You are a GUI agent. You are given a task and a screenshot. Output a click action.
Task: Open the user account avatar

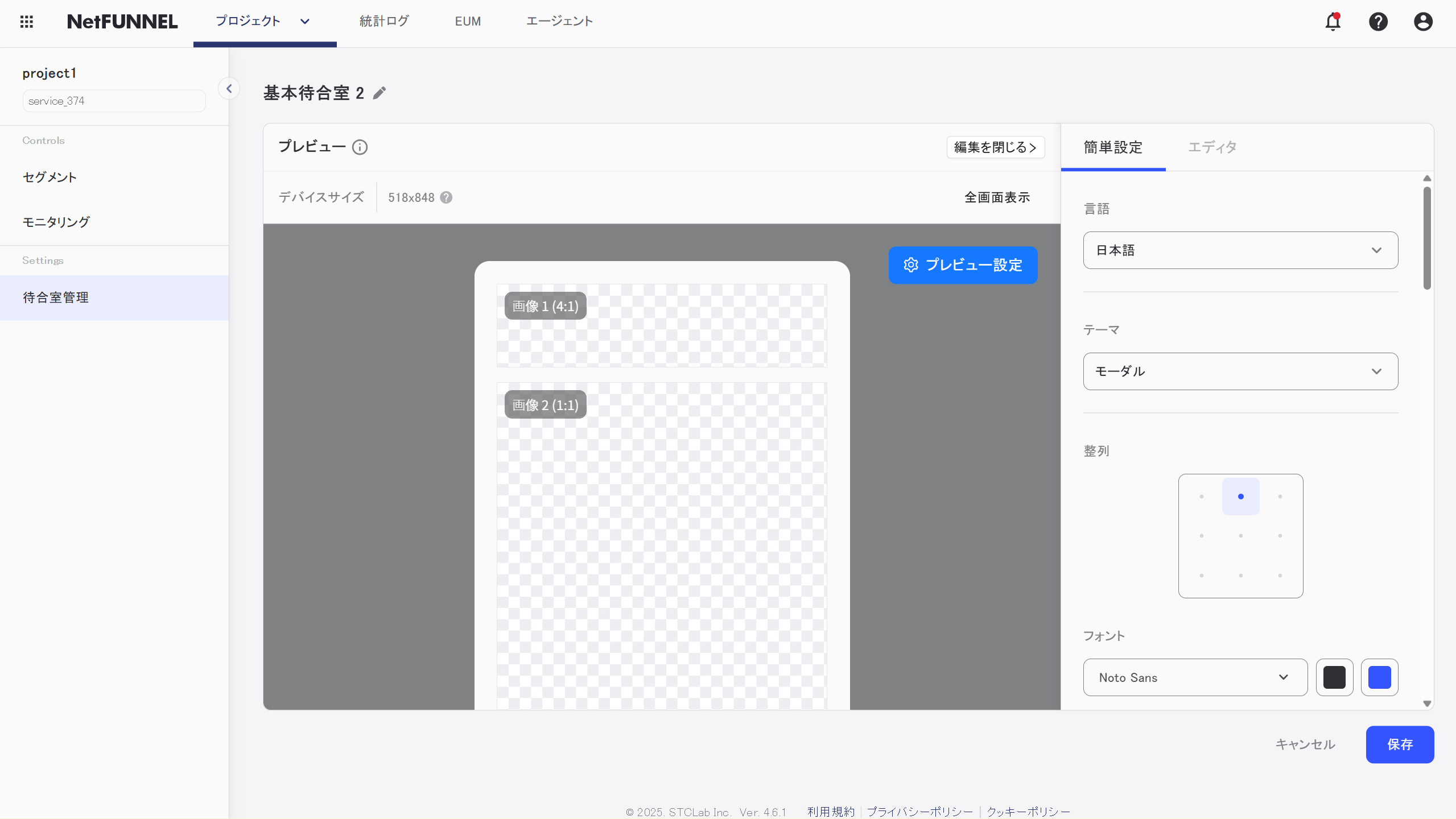1423,22
